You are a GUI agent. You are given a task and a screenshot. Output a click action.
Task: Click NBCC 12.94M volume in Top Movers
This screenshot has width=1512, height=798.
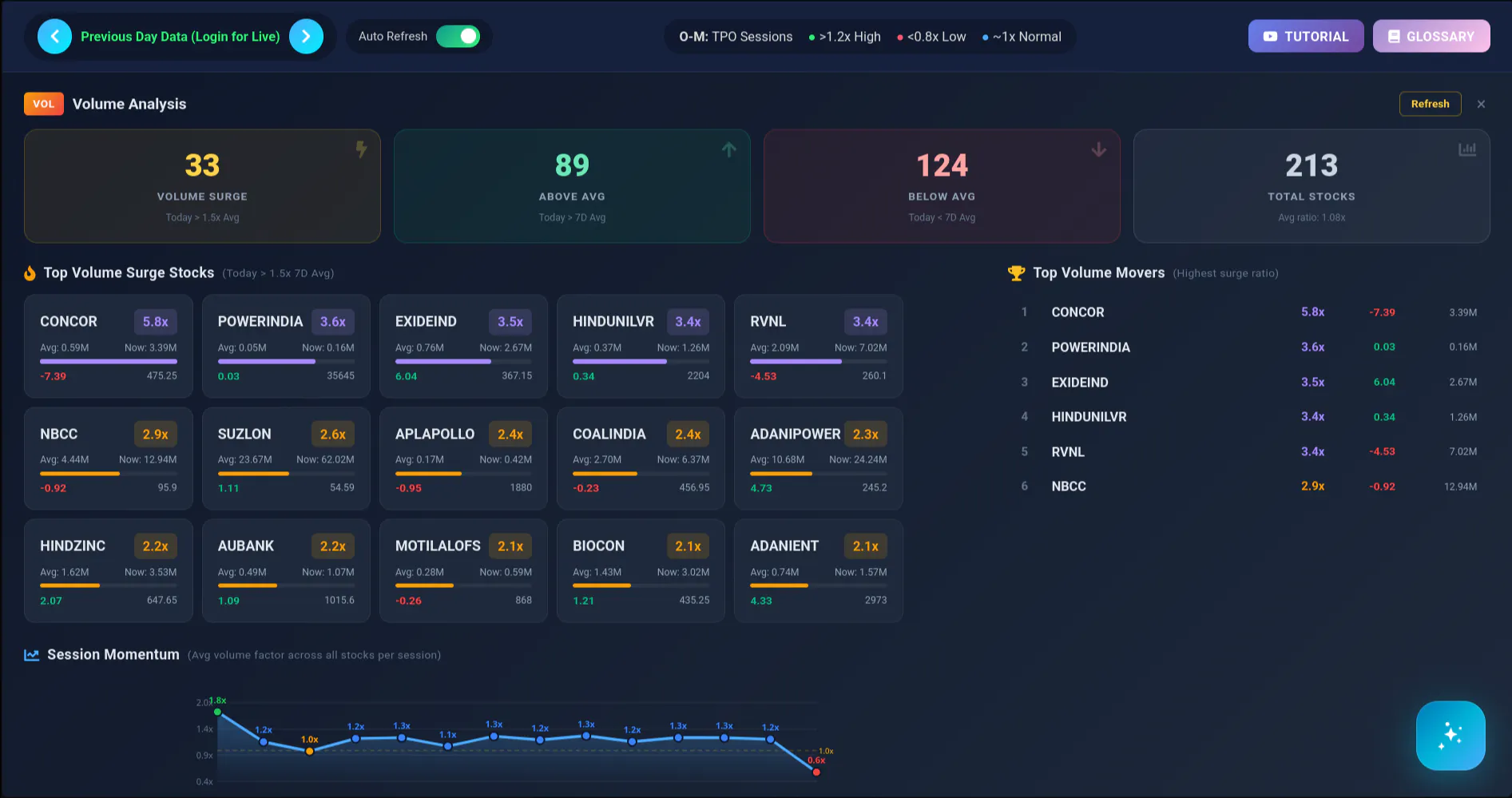click(1460, 486)
